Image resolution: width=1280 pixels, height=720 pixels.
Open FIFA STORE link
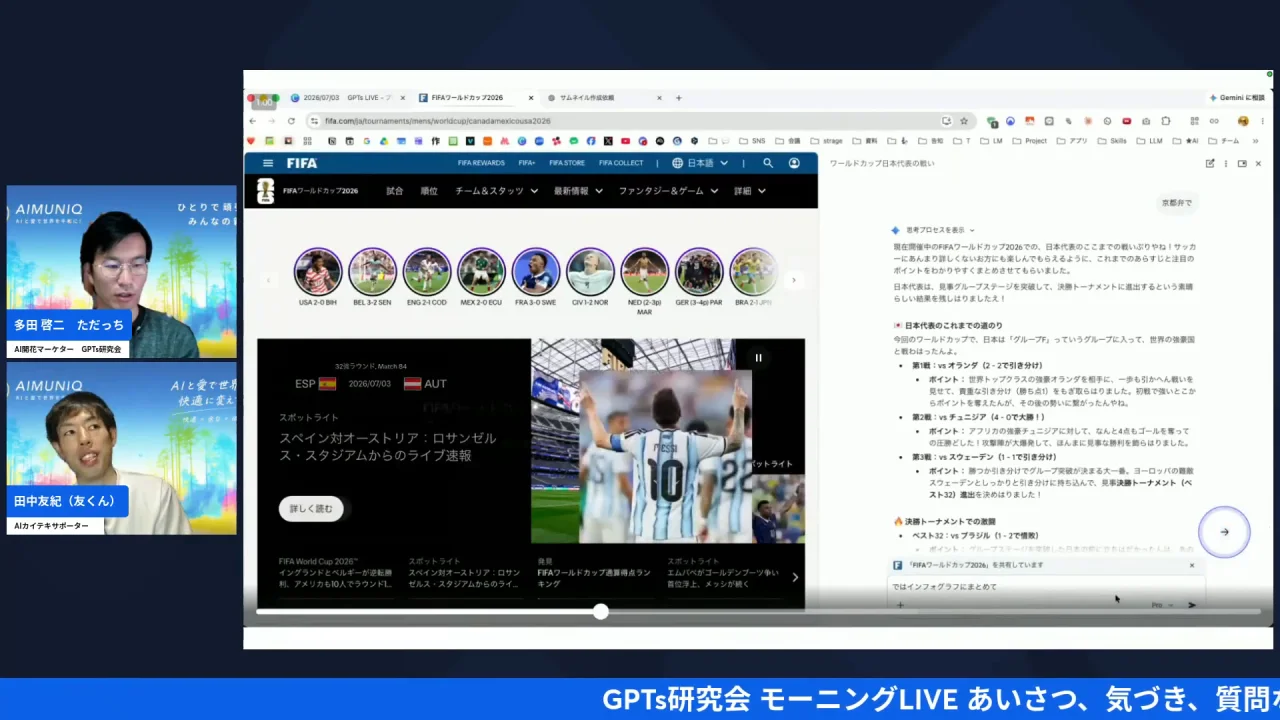point(567,163)
